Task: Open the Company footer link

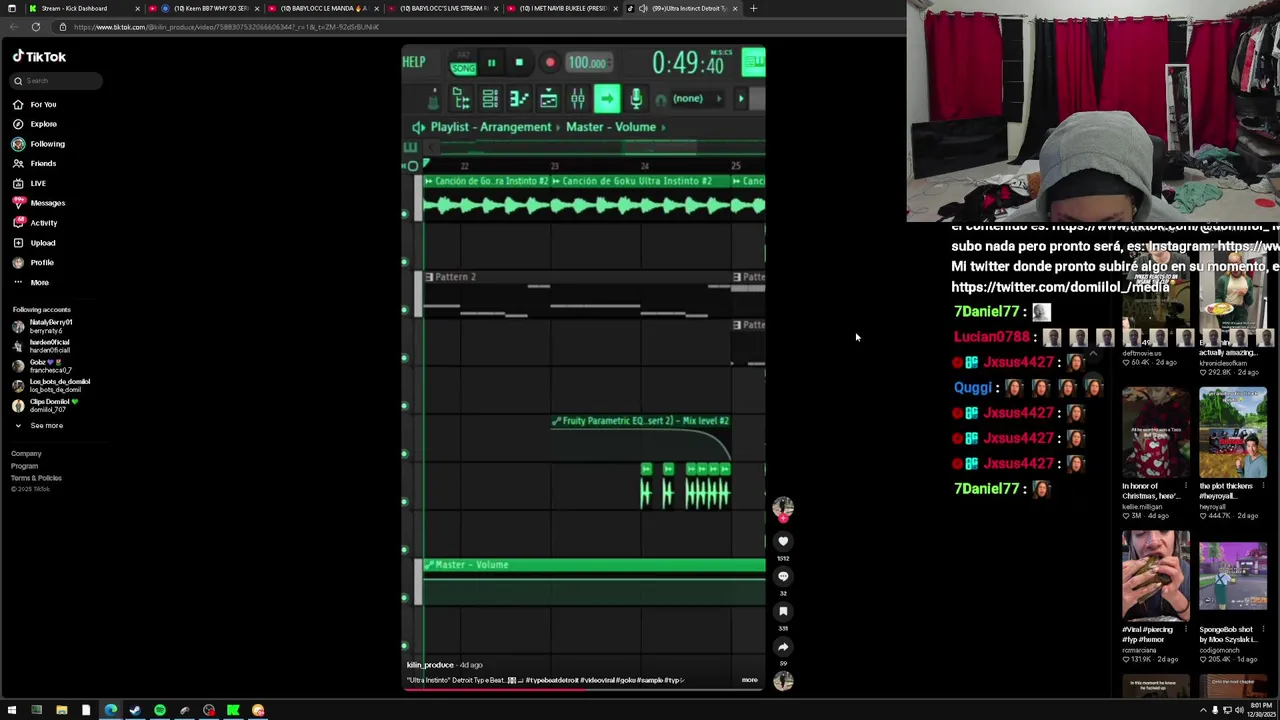Action: (x=26, y=454)
